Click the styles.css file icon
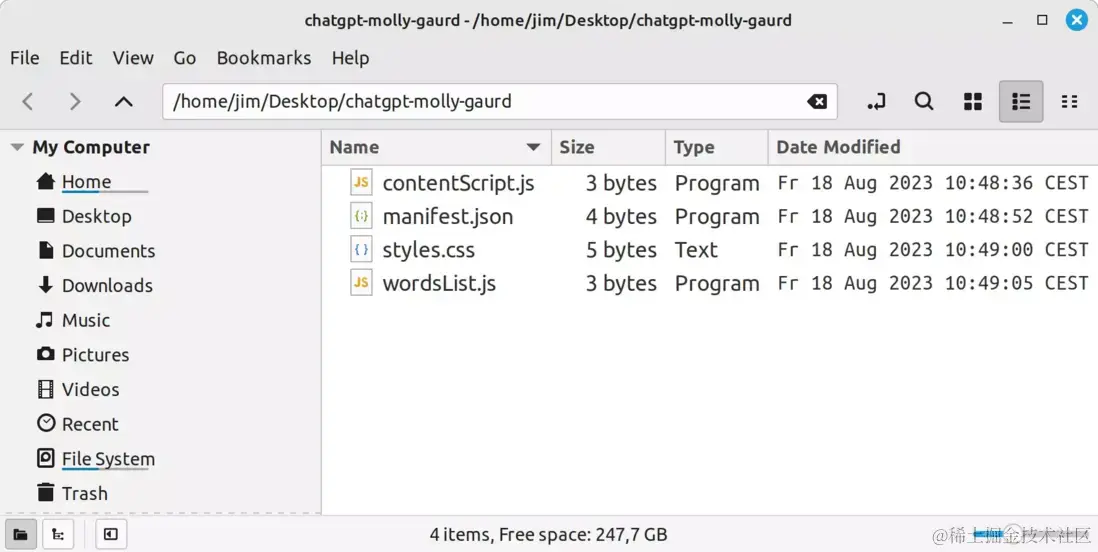This screenshot has height=552, width=1098. (x=361, y=249)
